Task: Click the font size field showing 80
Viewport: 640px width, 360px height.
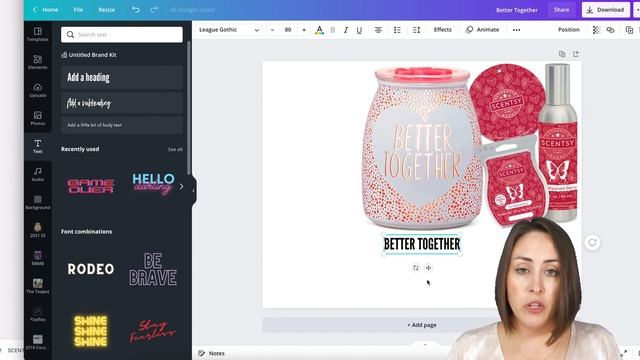Action: coord(288,30)
